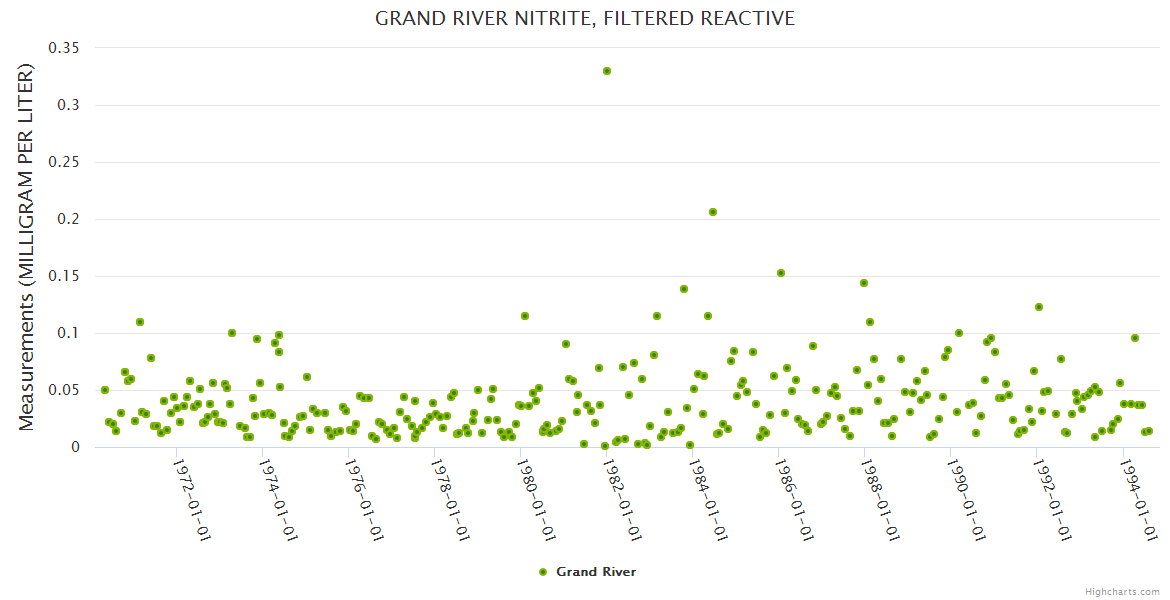Click the 0.144 data point before 1988
The image size is (1170, 600).
(x=864, y=283)
